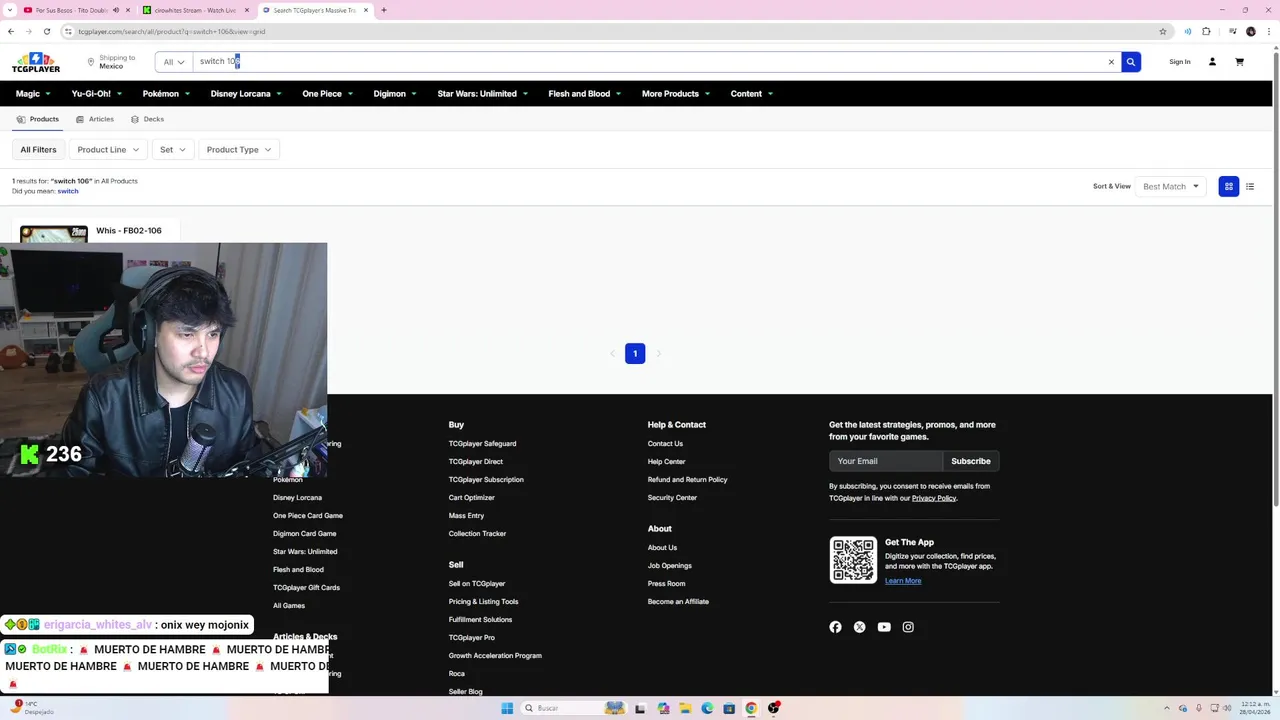
Task: Click page 1 pagination button
Action: pos(635,353)
